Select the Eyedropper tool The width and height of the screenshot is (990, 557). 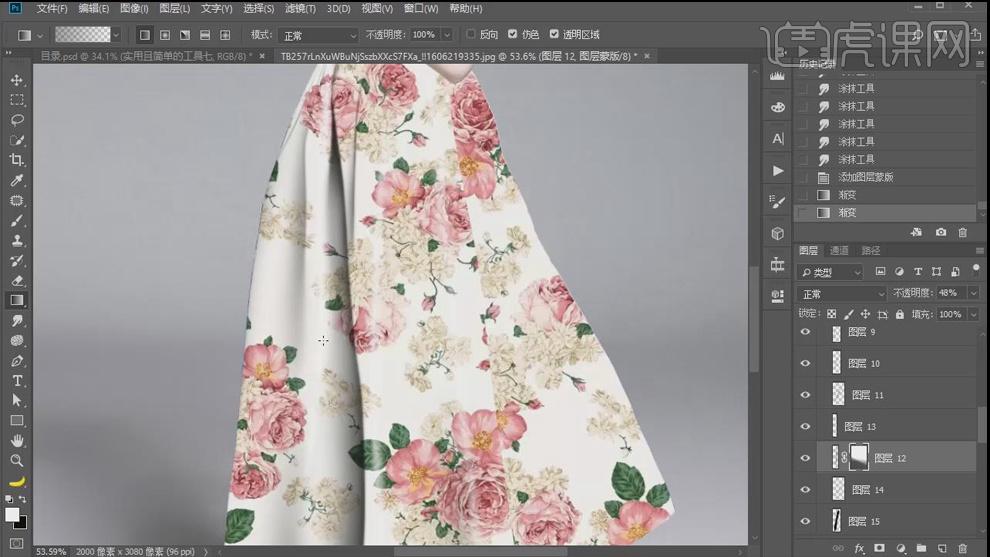pos(17,180)
